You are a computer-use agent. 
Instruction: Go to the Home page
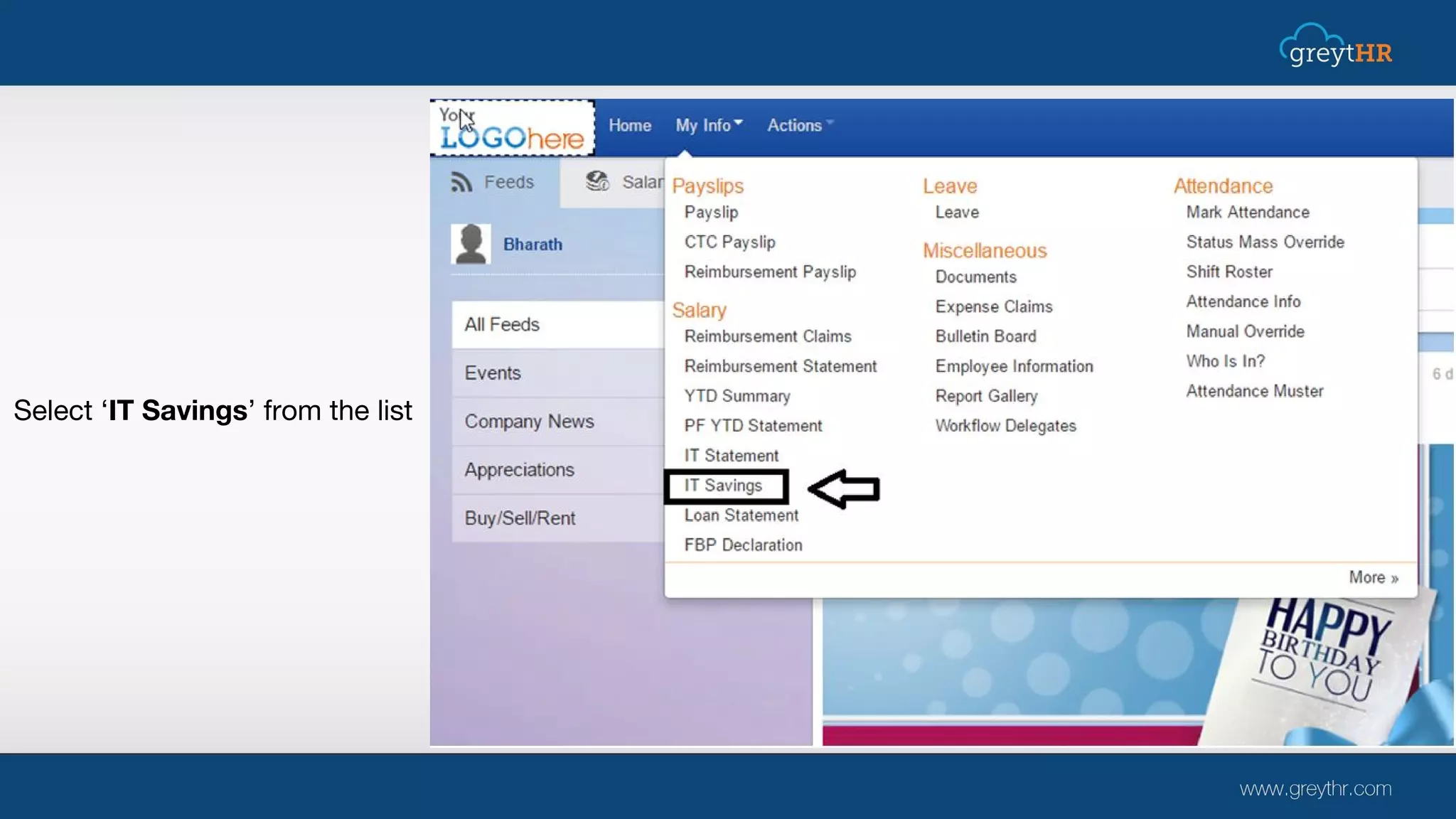coord(629,126)
